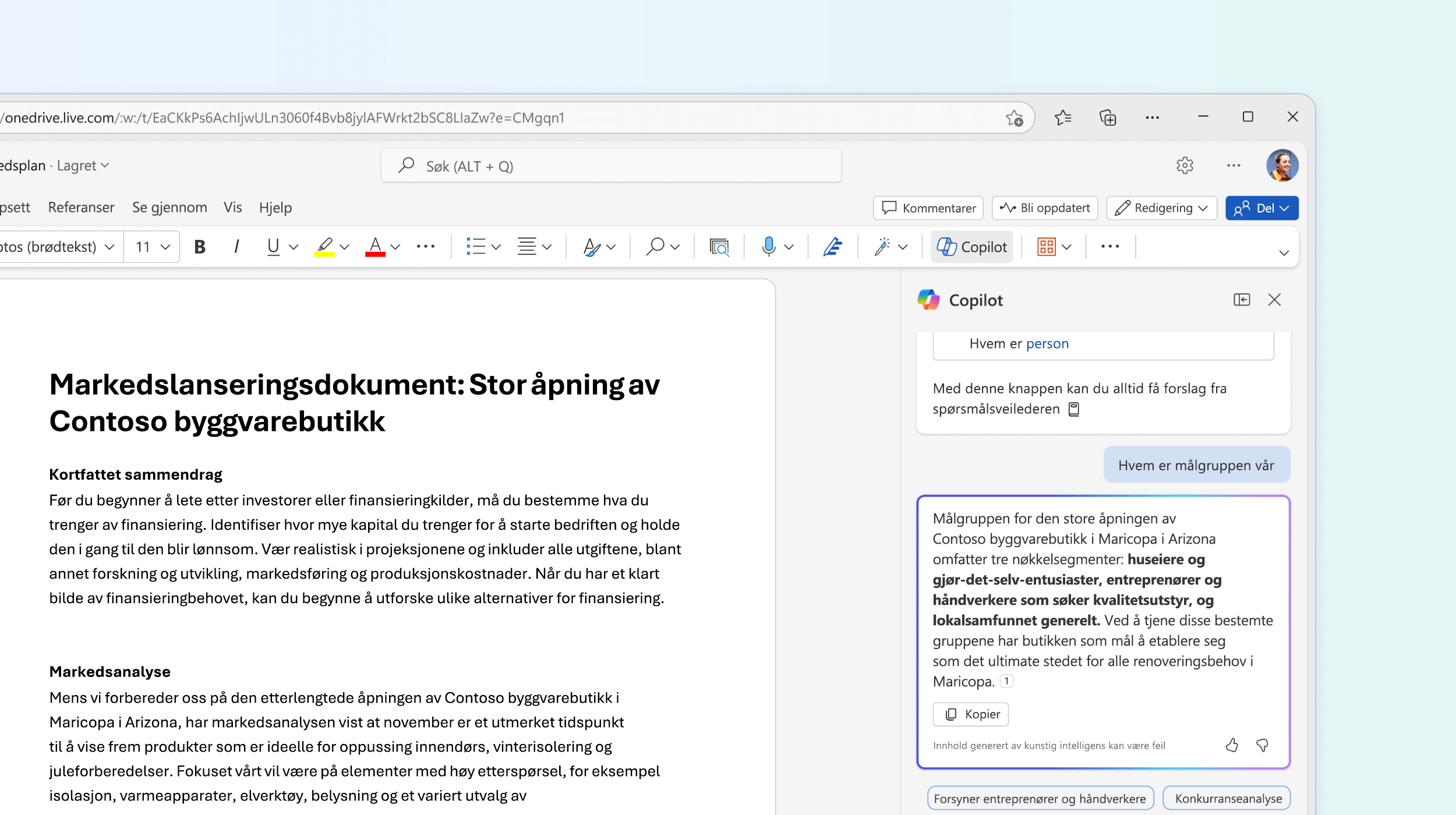
Task: Add this page to favorites star
Action: coord(1015,118)
